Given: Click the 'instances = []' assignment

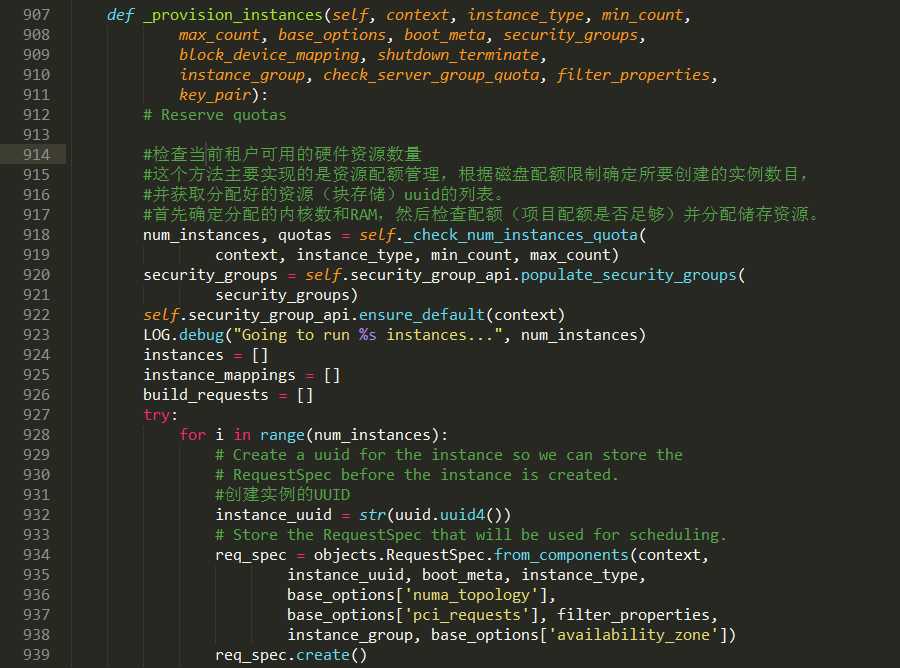Looking at the screenshot, I should pyautogui.click(x=205, y=355).
